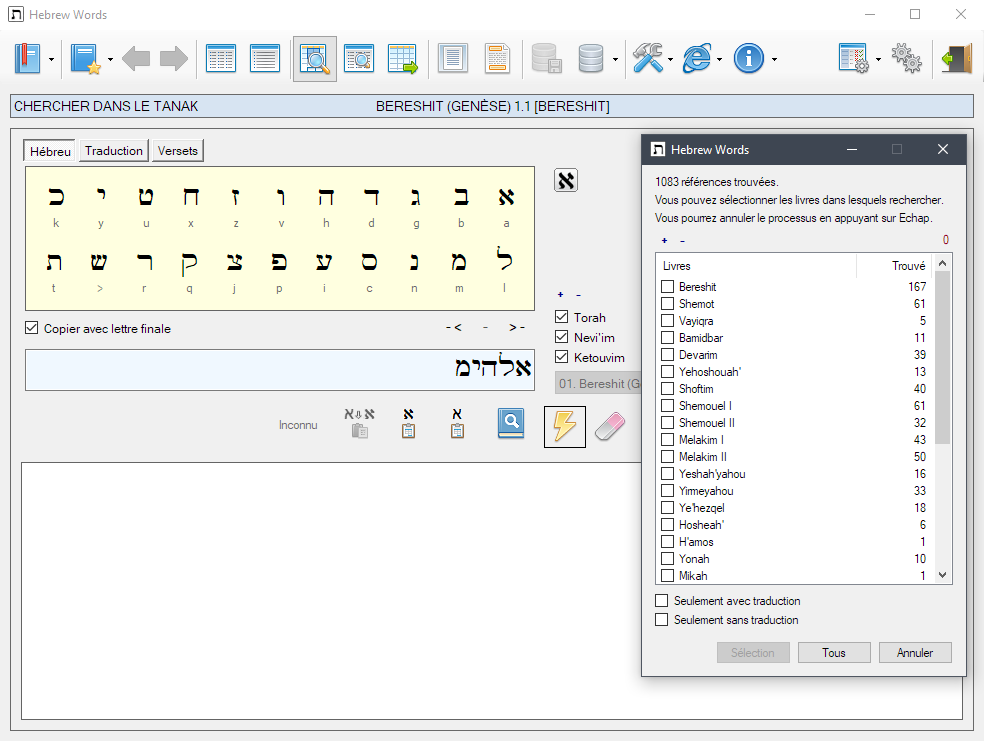The image size is (984, 741).
Task: Open the Internet Explorer web icon
Action: pos(697,59)
